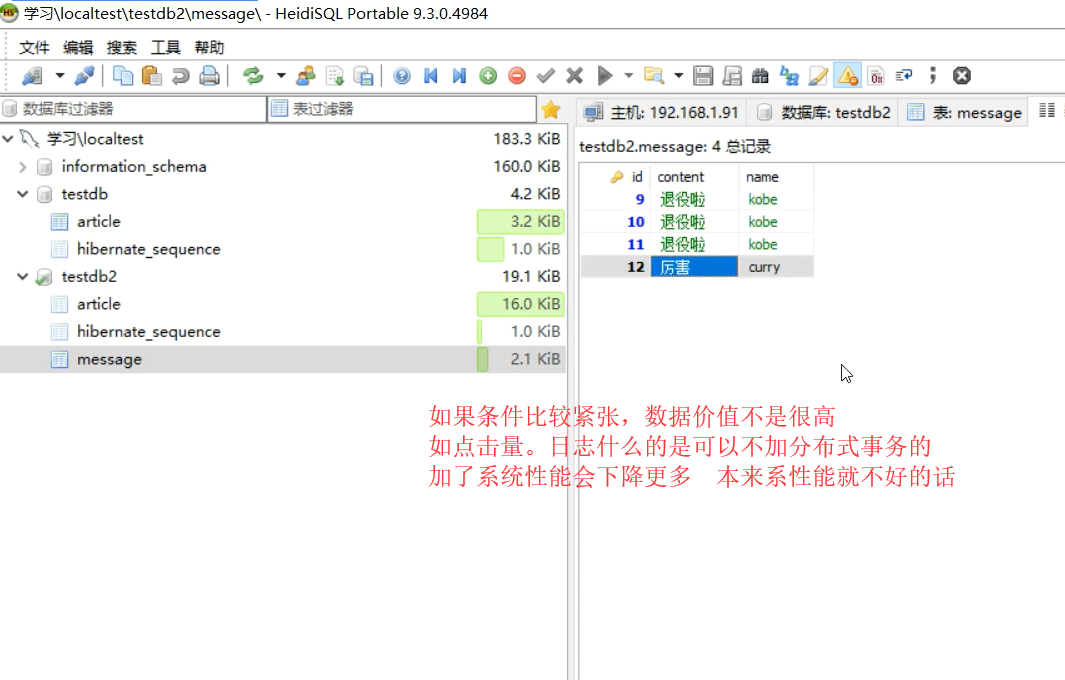Collapse the testdb database node

coord(22,194)
